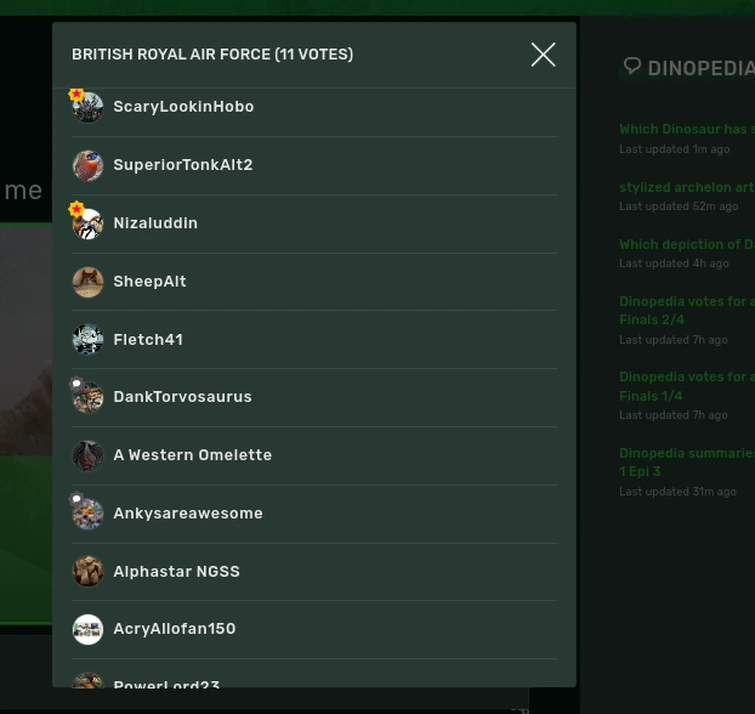This screenshot has width=755, height=714.
Task: Click ScaryLookinHobo's avatar icon
Action: coord(88,107)
